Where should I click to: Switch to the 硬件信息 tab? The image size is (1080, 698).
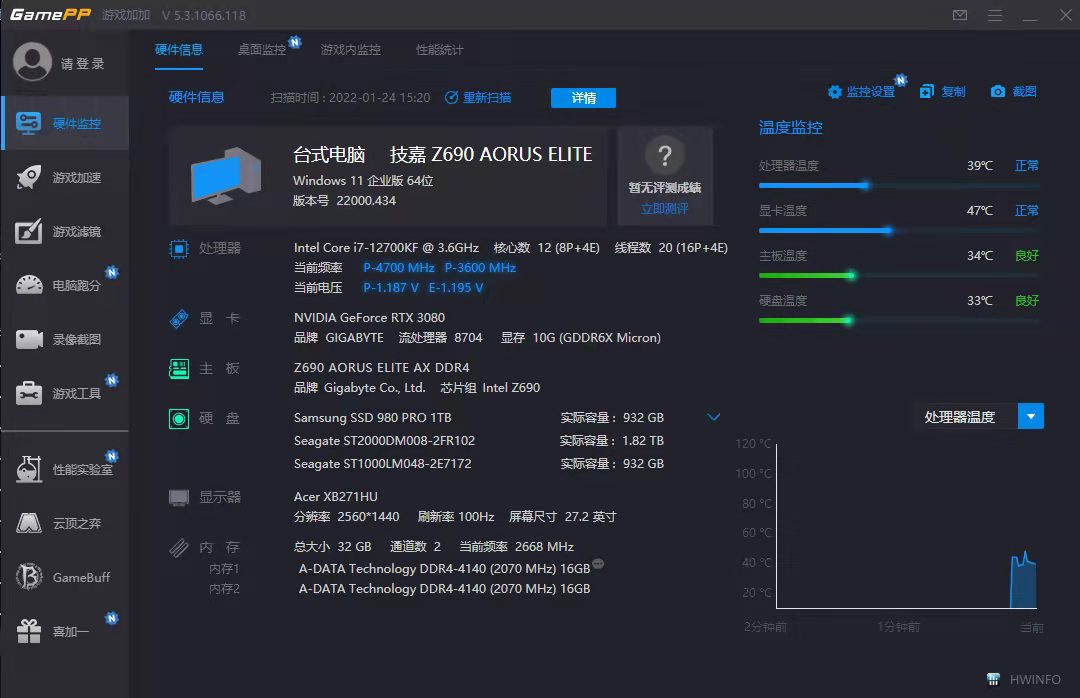click(x=178, y=50)
